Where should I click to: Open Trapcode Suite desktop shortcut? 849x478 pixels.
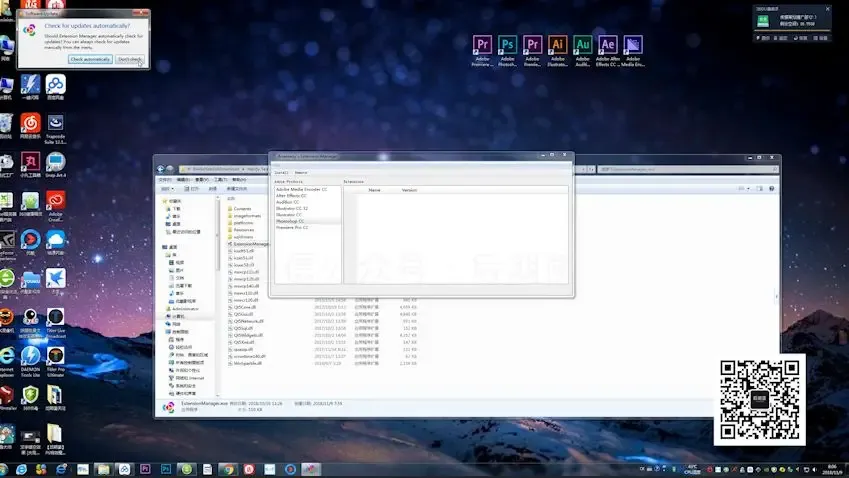pos(55,129)
